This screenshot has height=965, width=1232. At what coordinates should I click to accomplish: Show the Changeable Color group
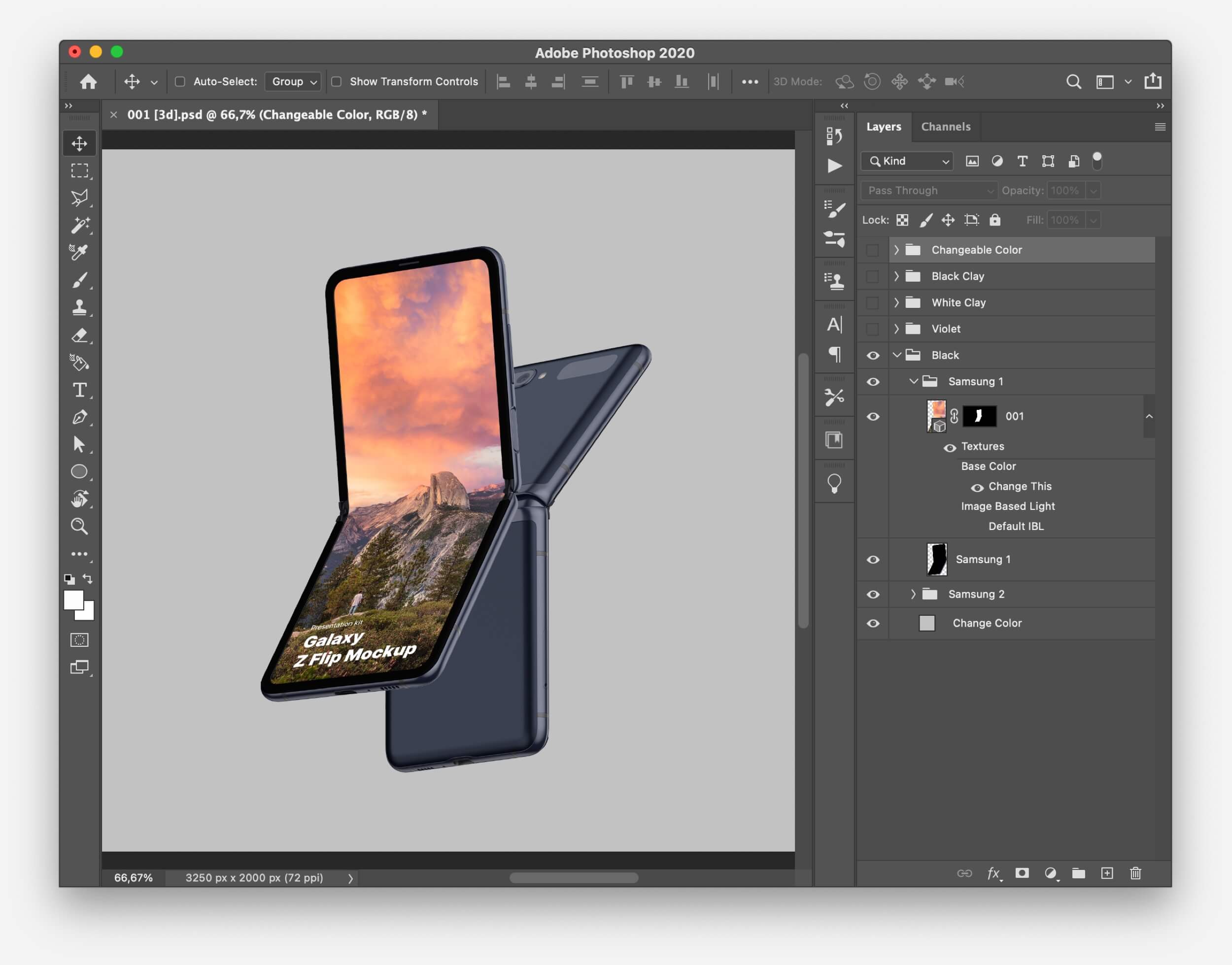pos(873,250)
